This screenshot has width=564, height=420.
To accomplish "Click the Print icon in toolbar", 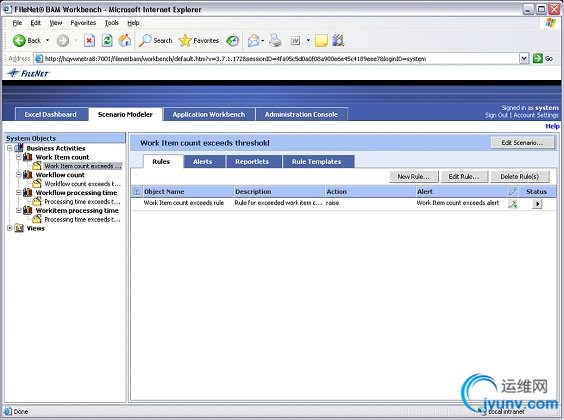I will [x=275, y=41].
